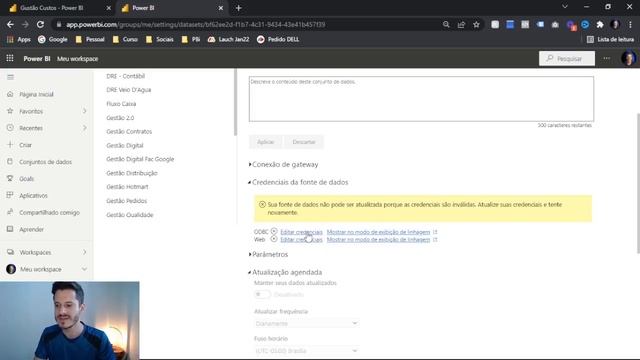Click the Power BI user profile avatar
The image size is (640, 360).
(628, 58)
